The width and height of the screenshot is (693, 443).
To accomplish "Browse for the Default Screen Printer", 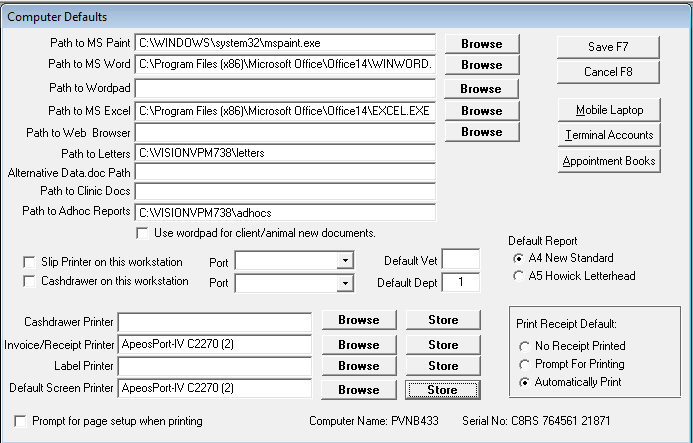I will click(359, 390).
